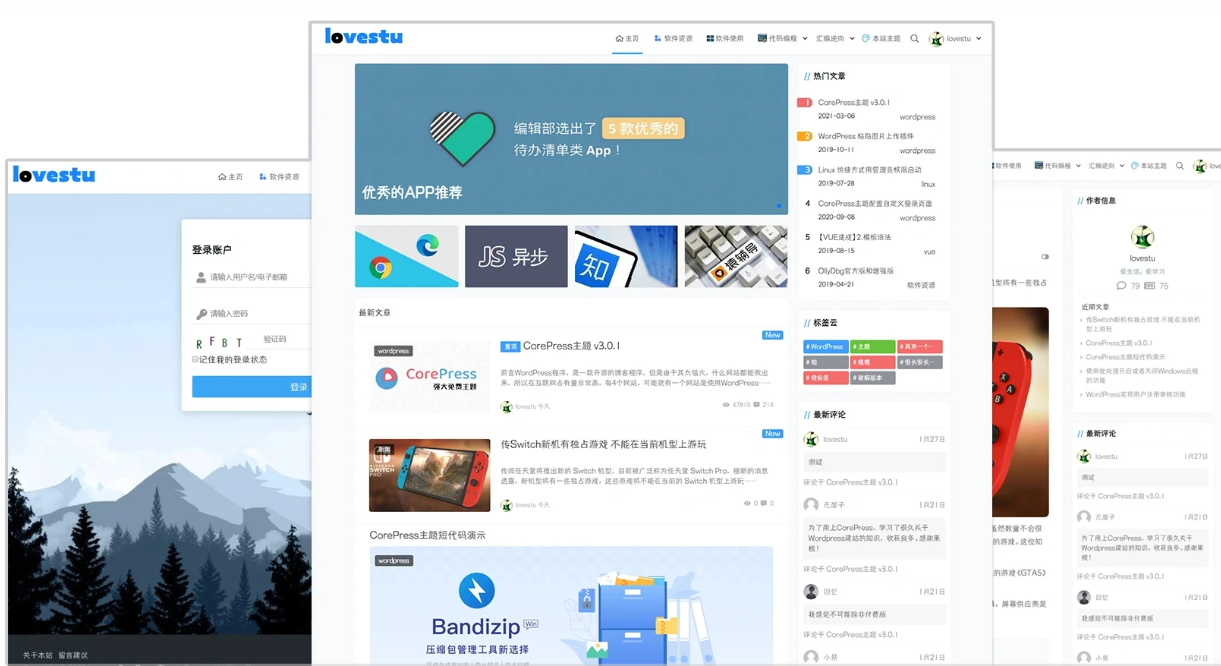Click the blue 置顶 badge on CorePress article

pyautogui.click(x=510, y=347)
